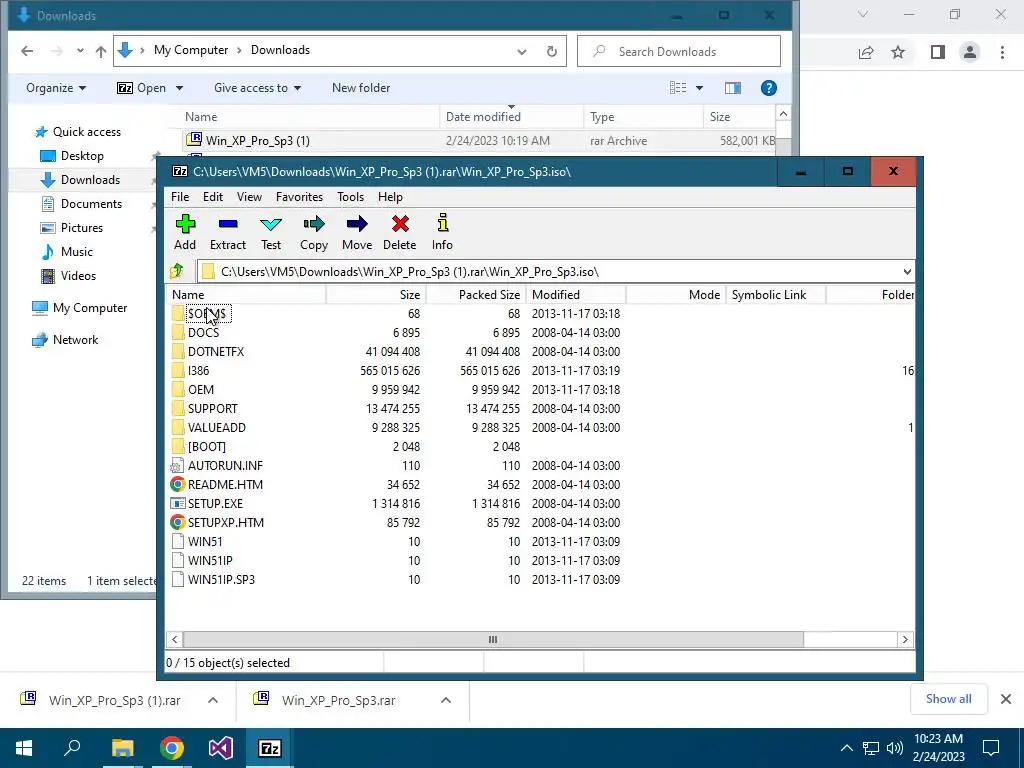Image resolution: width=1024 pixels, height=768 pixels.
Task: Select the SETUPXP.HTM Chrome file icon
Action: [x=178, y=522]
